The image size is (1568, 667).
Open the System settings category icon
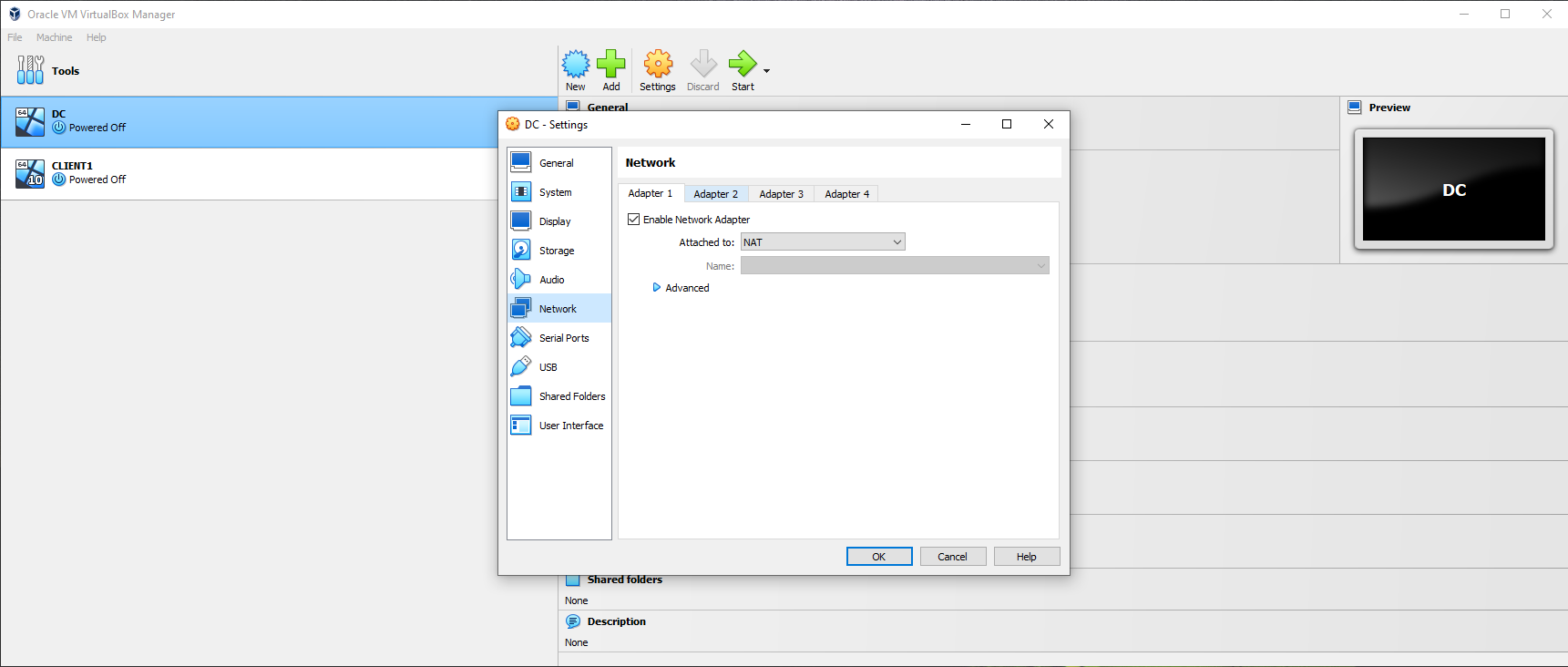(521, 191)
